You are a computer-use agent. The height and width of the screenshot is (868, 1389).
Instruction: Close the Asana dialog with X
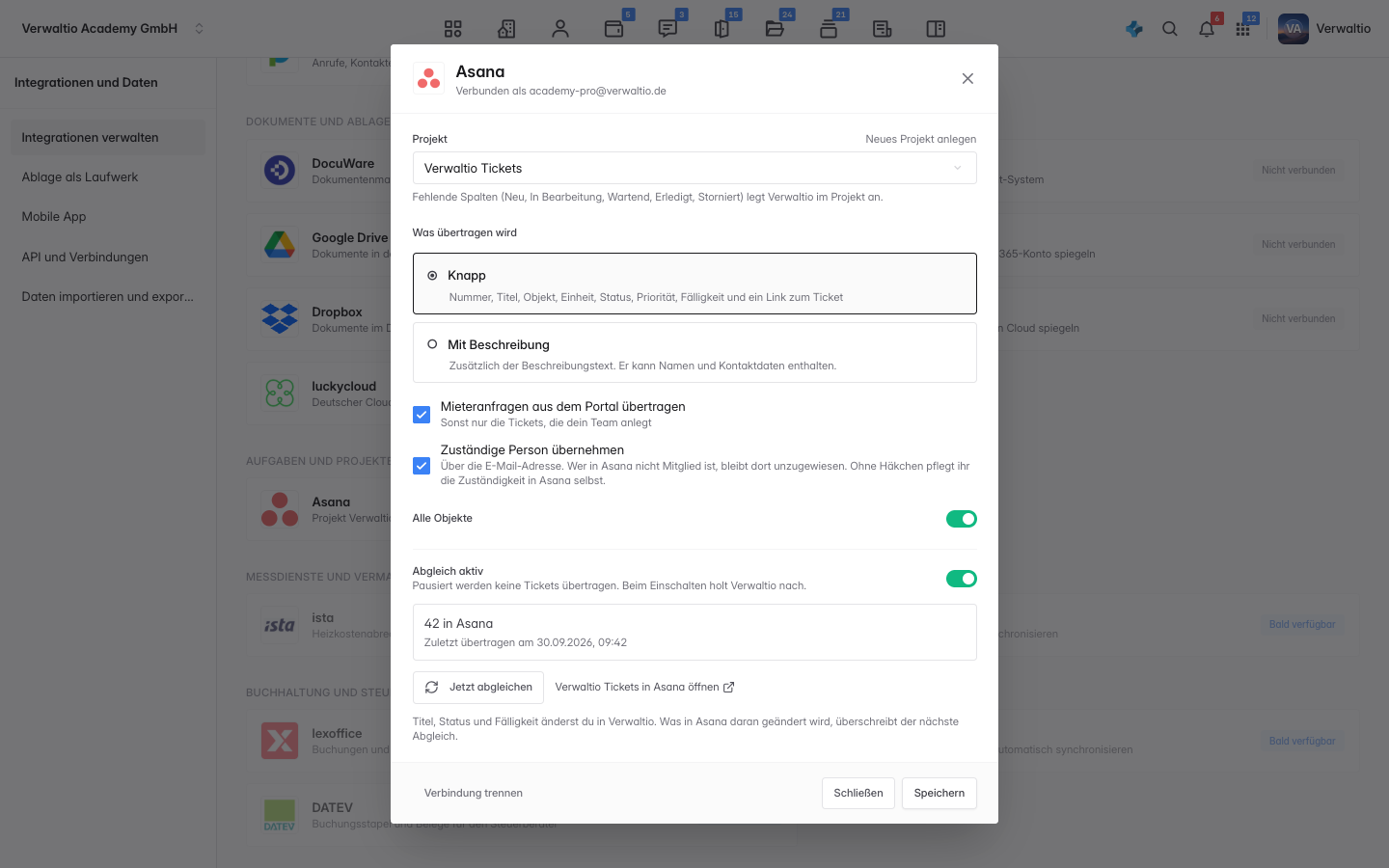(x=967, y=79)
